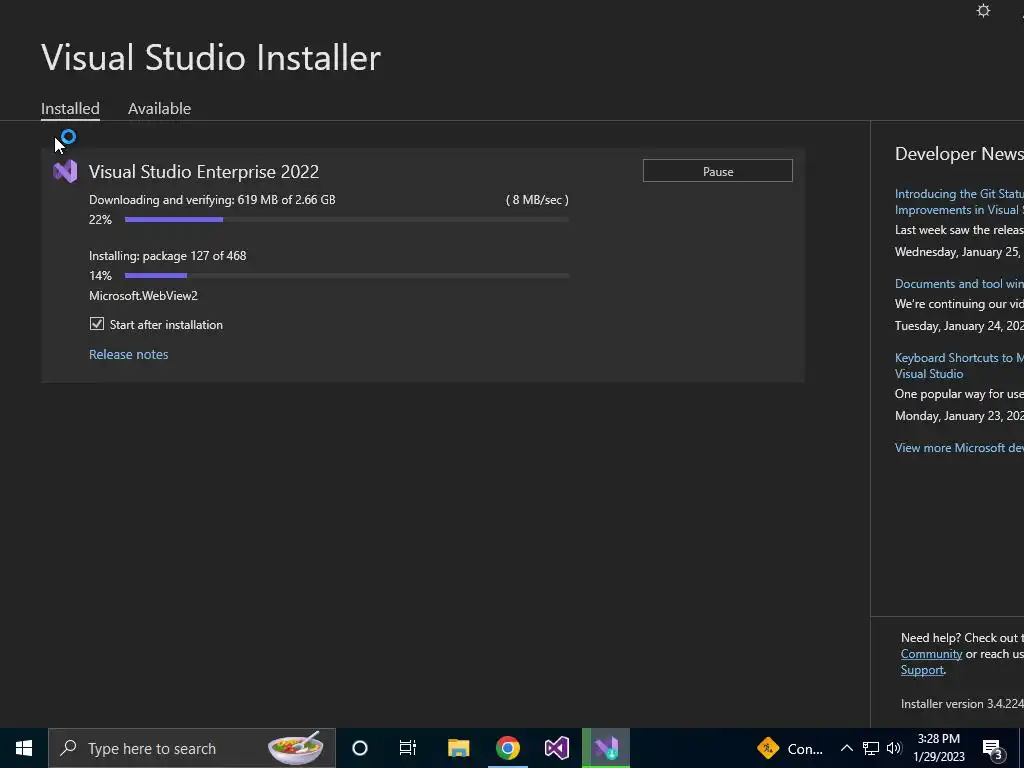Click the 8 MB/sec download speed text
This screenshot has width=1024, height=768.
(537, 200)
